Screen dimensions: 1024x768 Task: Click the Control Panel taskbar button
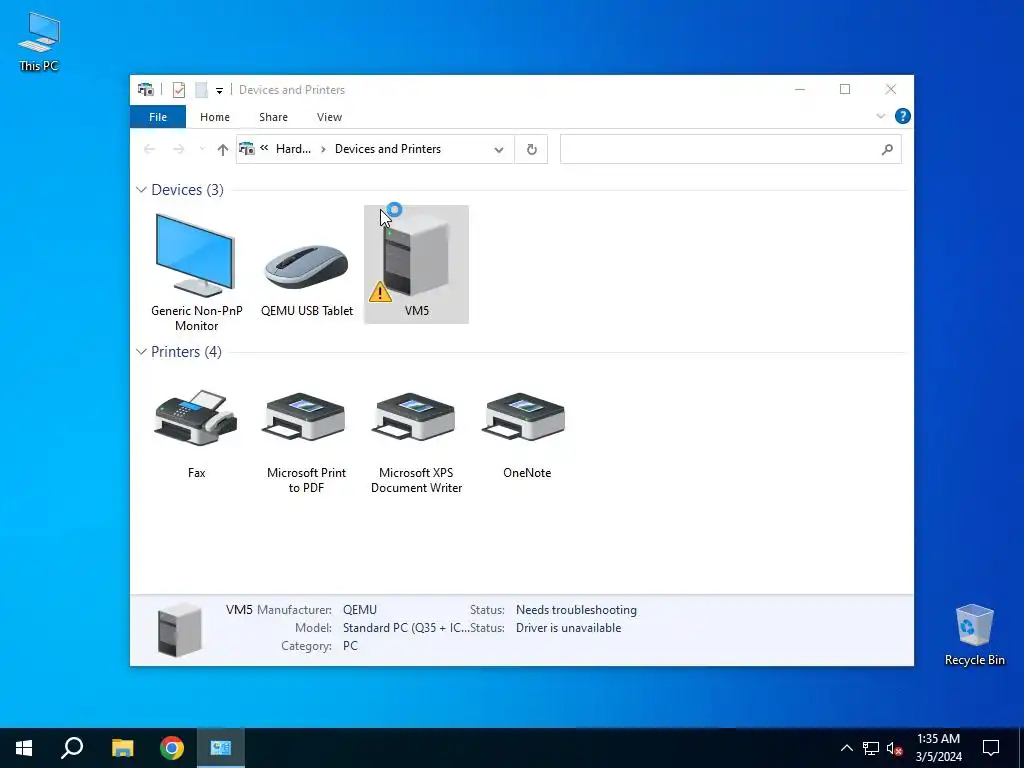coord(221,748)
